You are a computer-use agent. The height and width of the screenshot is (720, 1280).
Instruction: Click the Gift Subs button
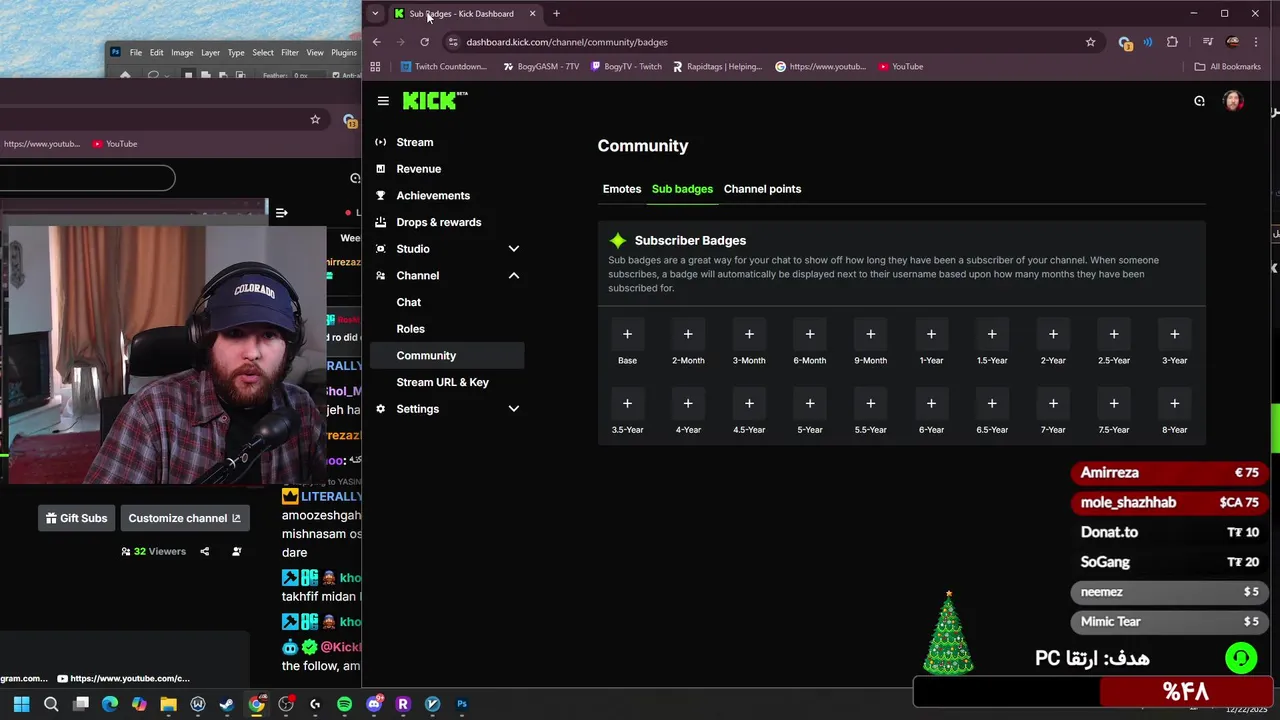pyautogui.click(x=76, y=518)
